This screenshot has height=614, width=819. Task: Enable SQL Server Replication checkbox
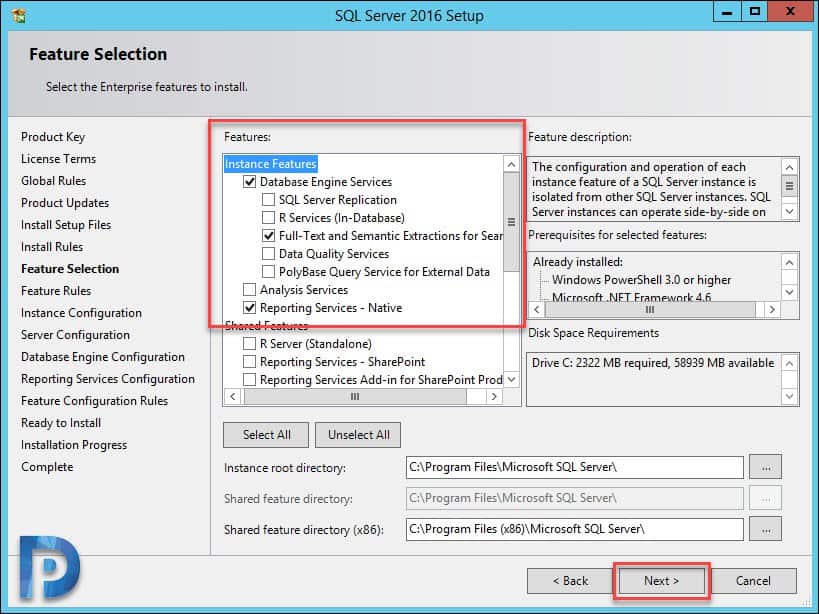(268, 199)
